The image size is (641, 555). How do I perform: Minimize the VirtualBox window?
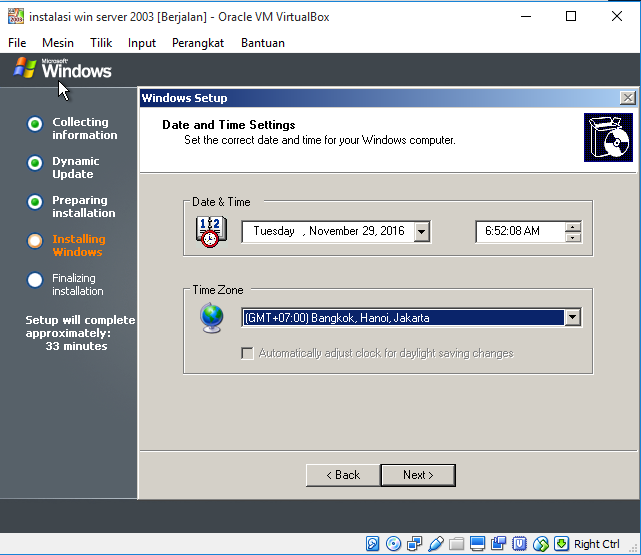pyautogui.click(x=526, y=16)
